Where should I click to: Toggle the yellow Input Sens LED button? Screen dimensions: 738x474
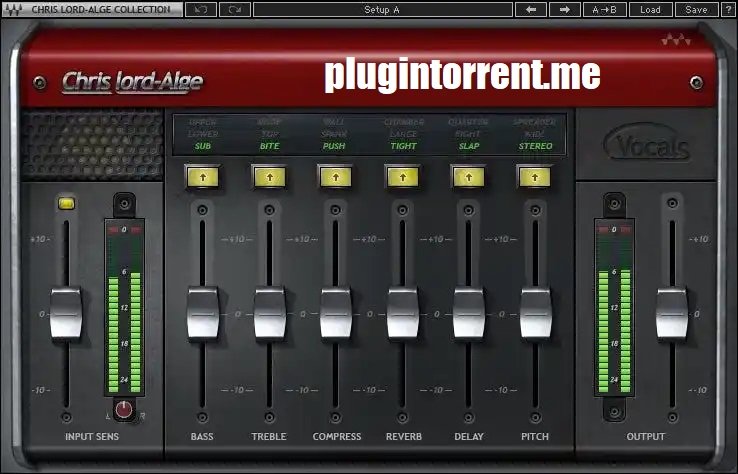[x=66, y=203]
